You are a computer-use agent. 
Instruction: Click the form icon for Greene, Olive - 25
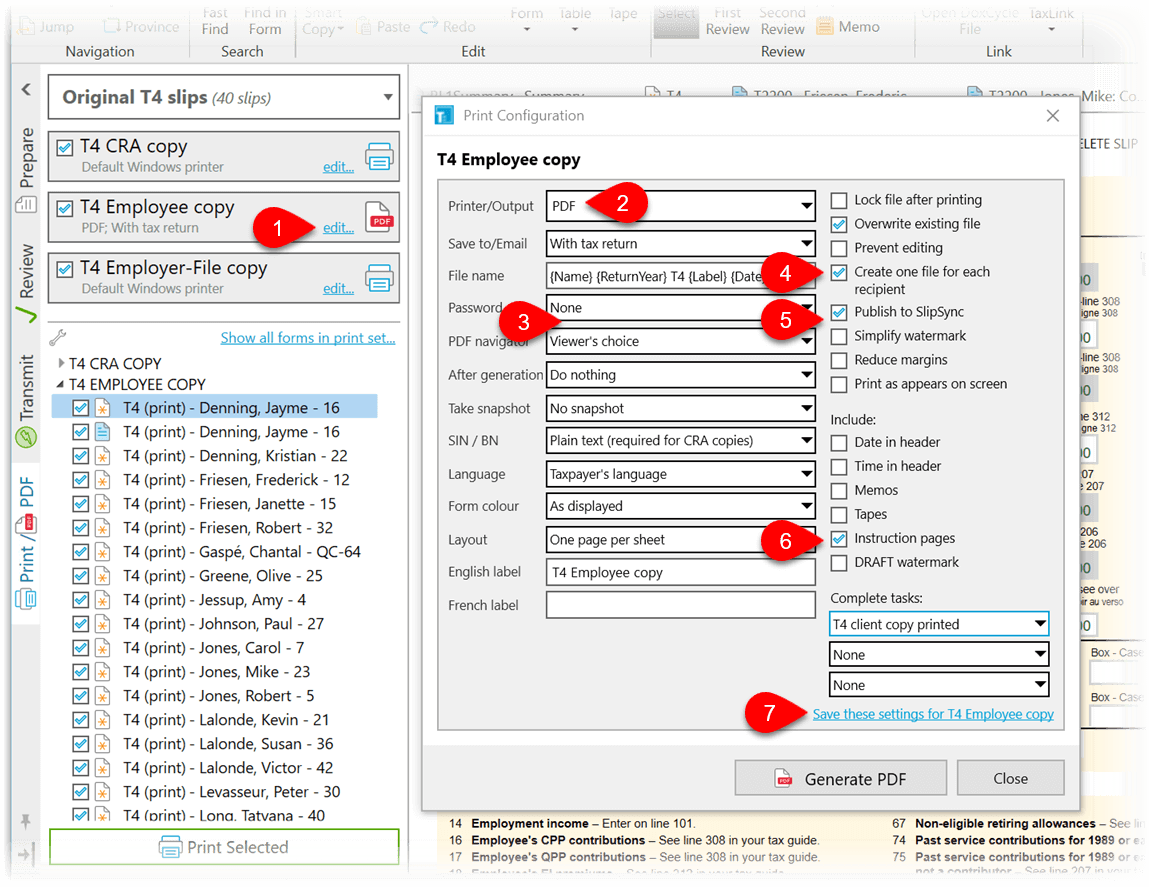point(103,576)
